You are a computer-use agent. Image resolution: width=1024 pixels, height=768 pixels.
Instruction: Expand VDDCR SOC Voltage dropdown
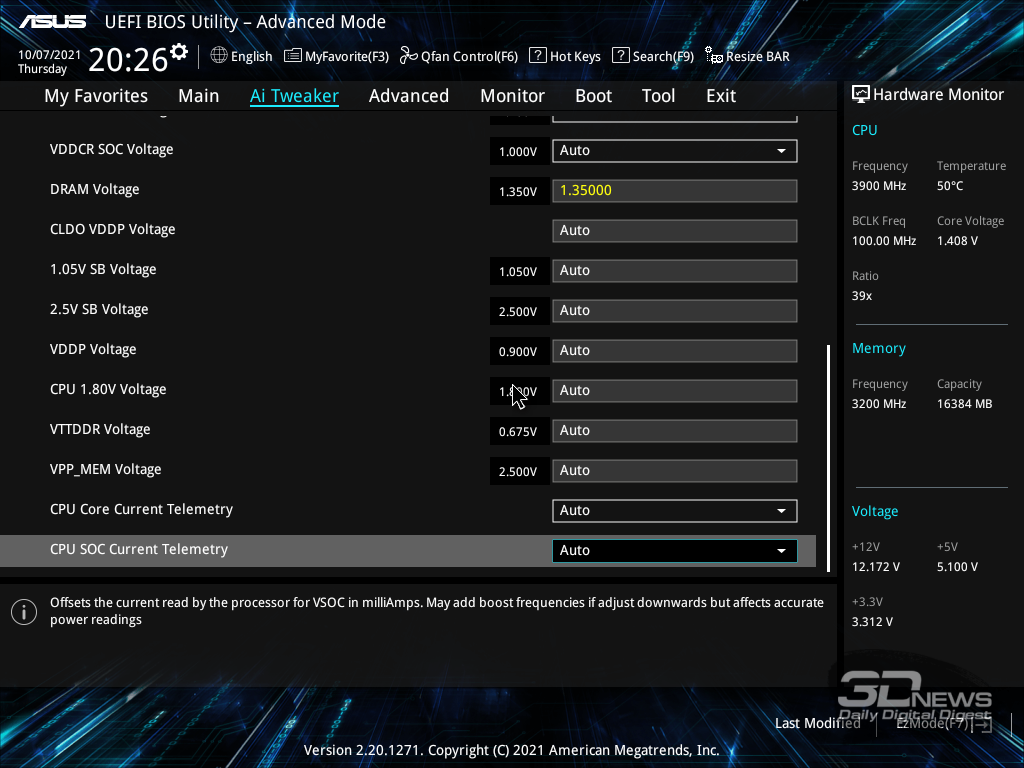[x=675, y=151]
